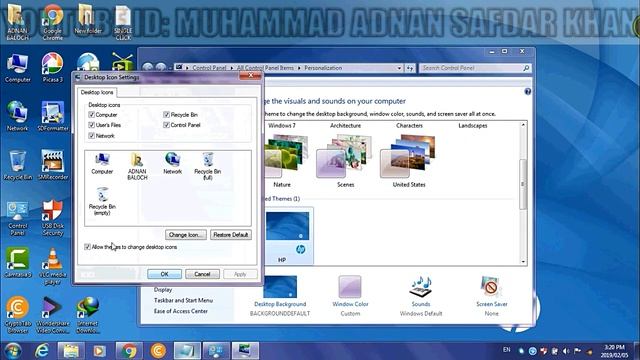This screenshot has width=640, height=360.
Task: Click the USB Disk Security desktop shortcut
Action: [x=53, y=218]
